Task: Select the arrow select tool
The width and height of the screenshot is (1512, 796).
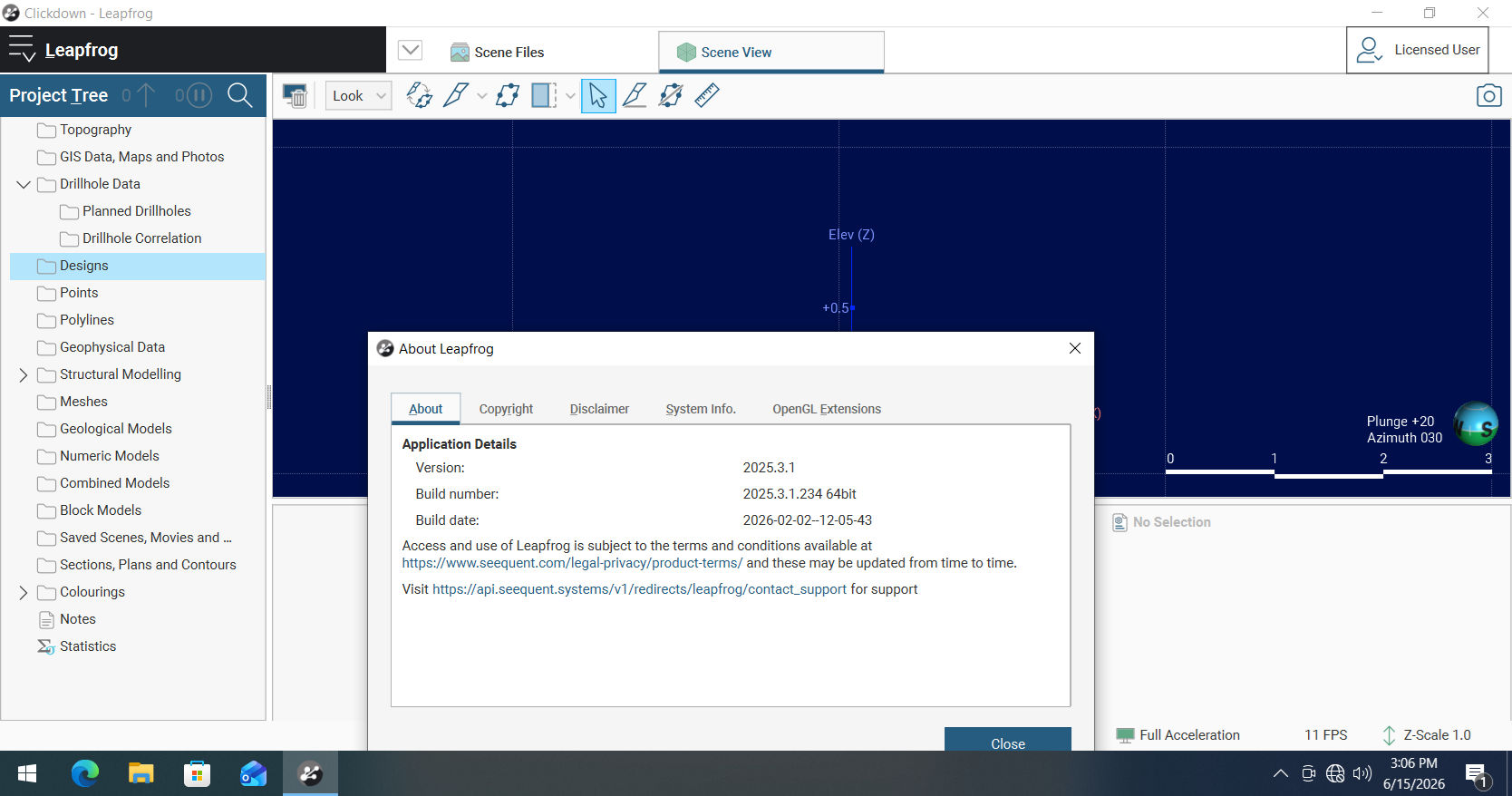Action: (x=598, y=95)
